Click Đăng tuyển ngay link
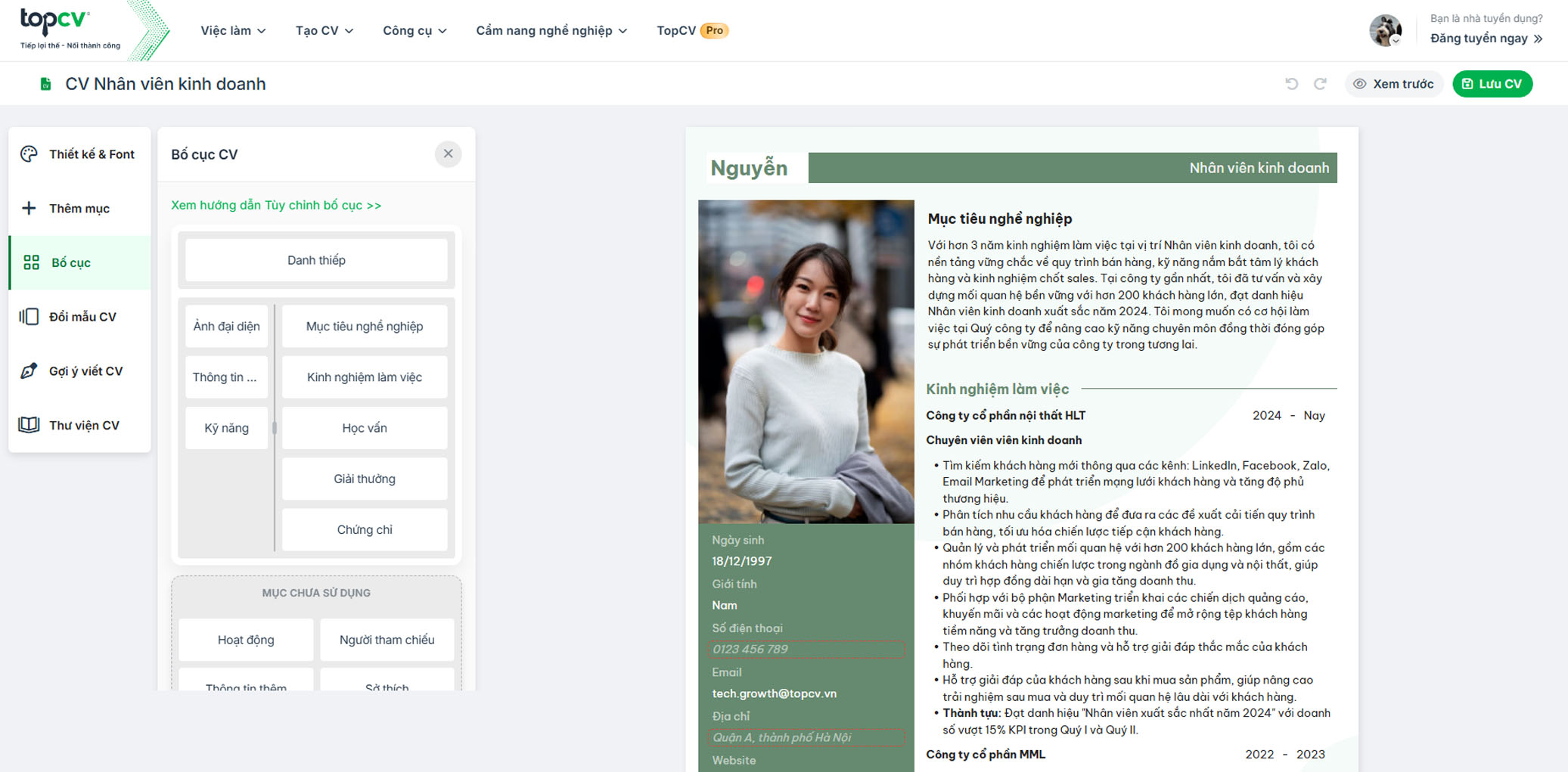 (x=1486, y=39)
